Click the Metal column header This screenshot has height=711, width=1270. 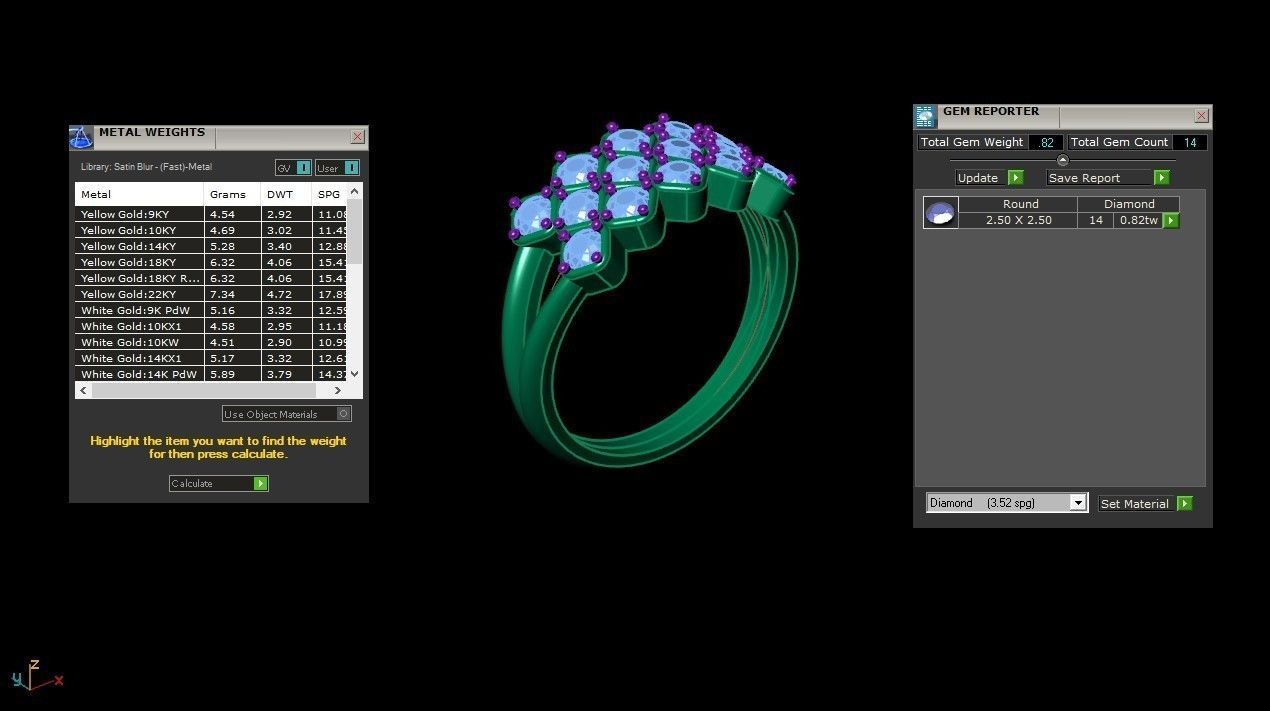click(x=139, y=194)
